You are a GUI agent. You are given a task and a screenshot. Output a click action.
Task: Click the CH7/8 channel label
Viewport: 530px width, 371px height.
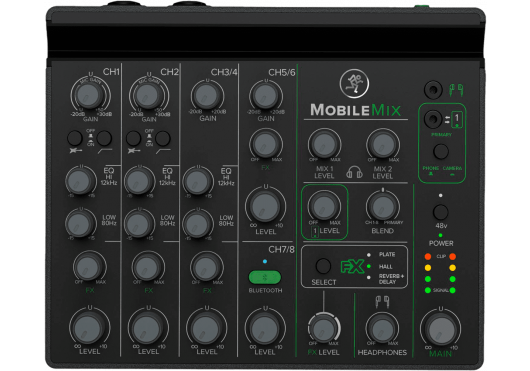tap(281, 249)
